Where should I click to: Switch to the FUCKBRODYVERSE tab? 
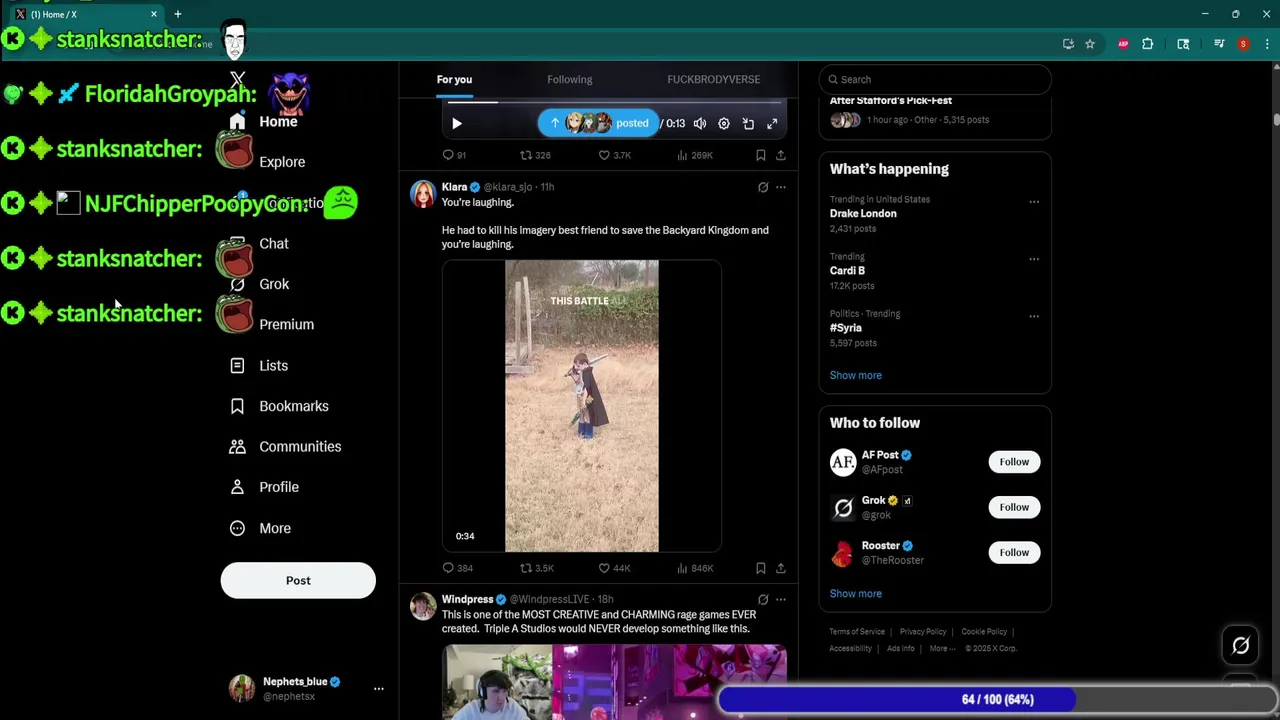tap(714, 79)
